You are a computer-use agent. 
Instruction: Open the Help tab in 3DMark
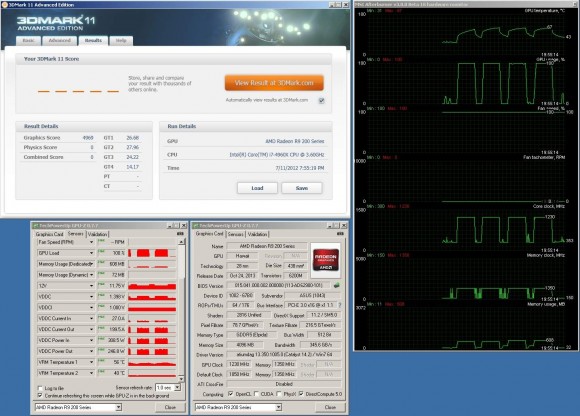(121, 41)
